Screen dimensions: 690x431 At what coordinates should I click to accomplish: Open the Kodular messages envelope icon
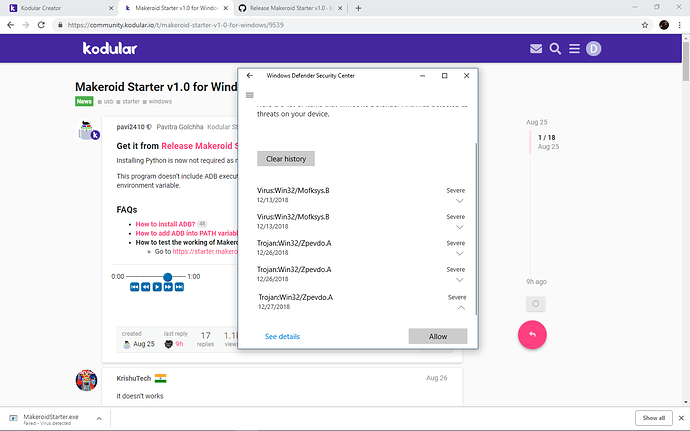click(x=536, y=48)
